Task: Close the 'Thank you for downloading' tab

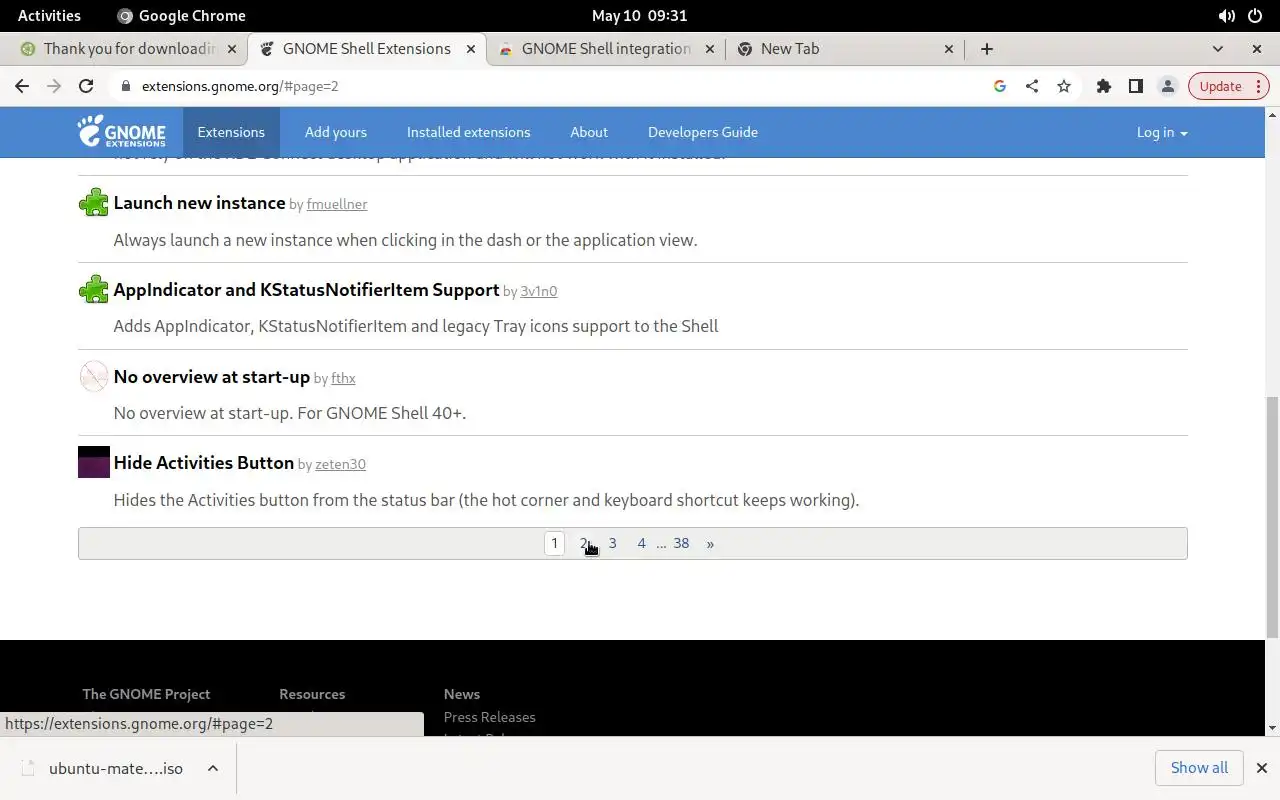Action: pyautogui.click(x=232, y=48)
